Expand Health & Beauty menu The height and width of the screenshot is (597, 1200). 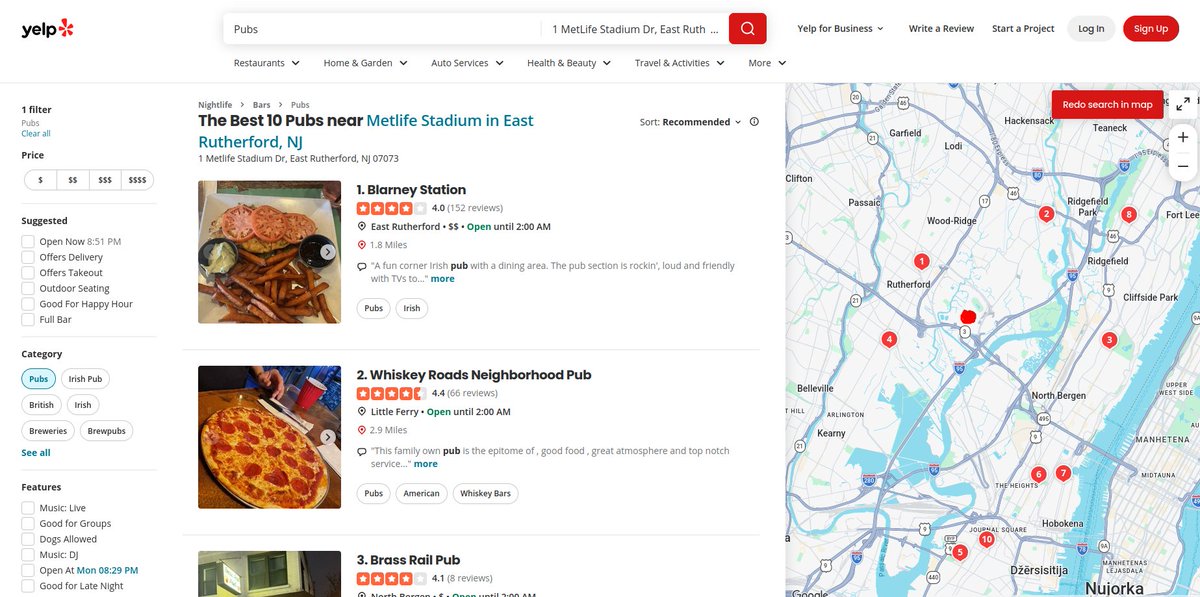pyautogui.click(x=570, y=63)
